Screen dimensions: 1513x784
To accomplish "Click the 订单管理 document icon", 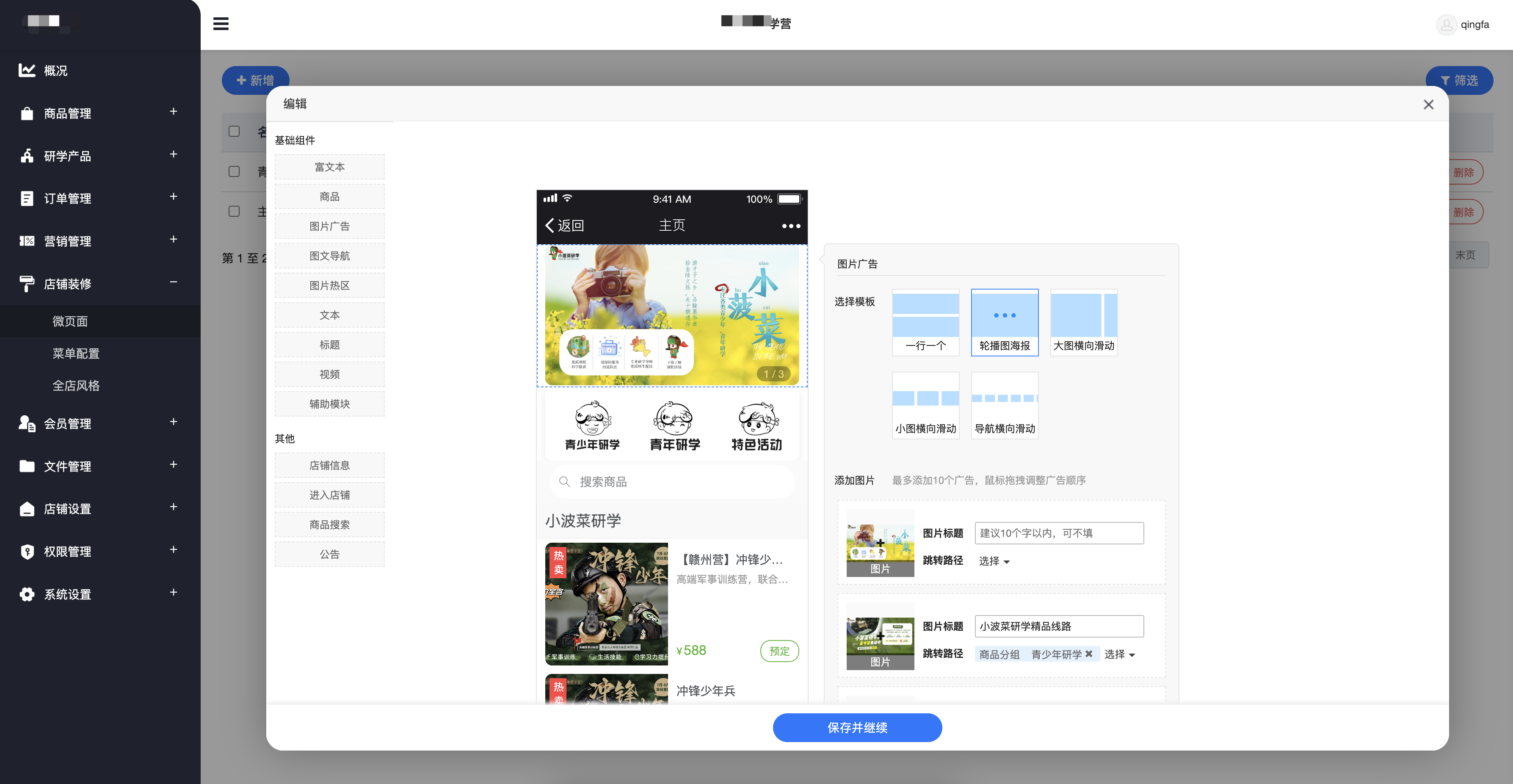I will 27,199.
